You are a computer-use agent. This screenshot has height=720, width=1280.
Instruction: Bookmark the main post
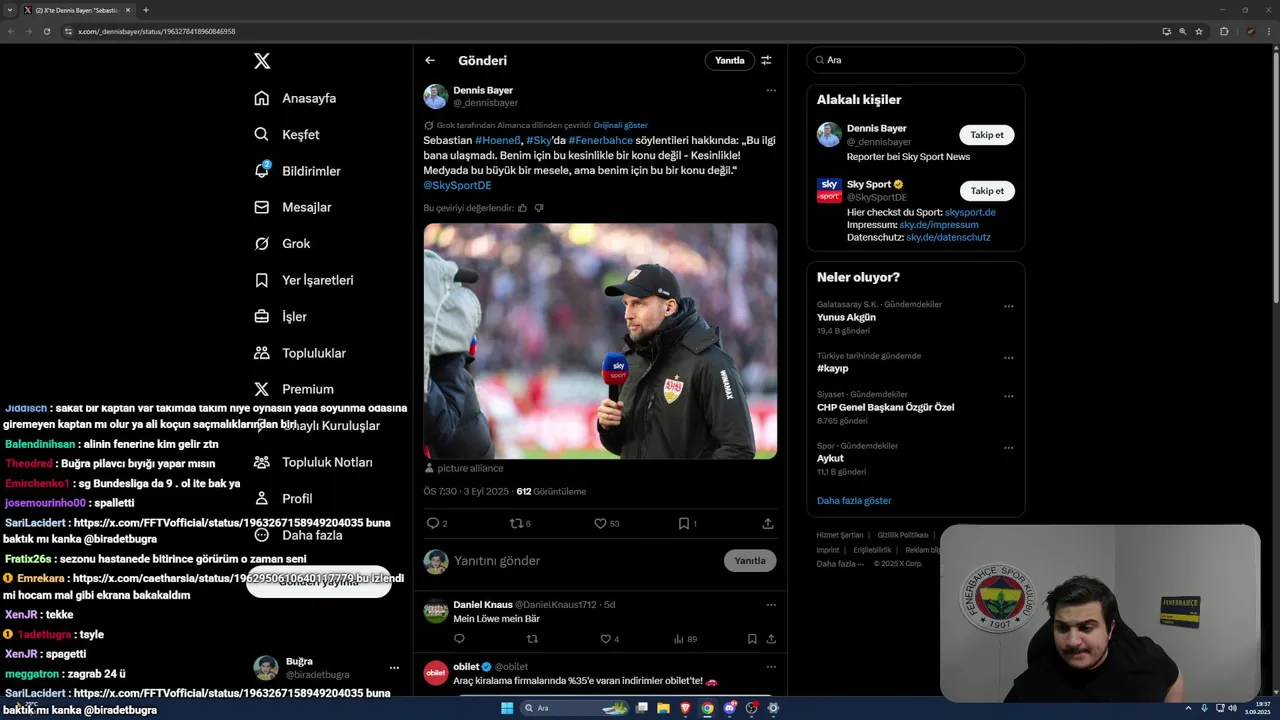coord(684,523)
